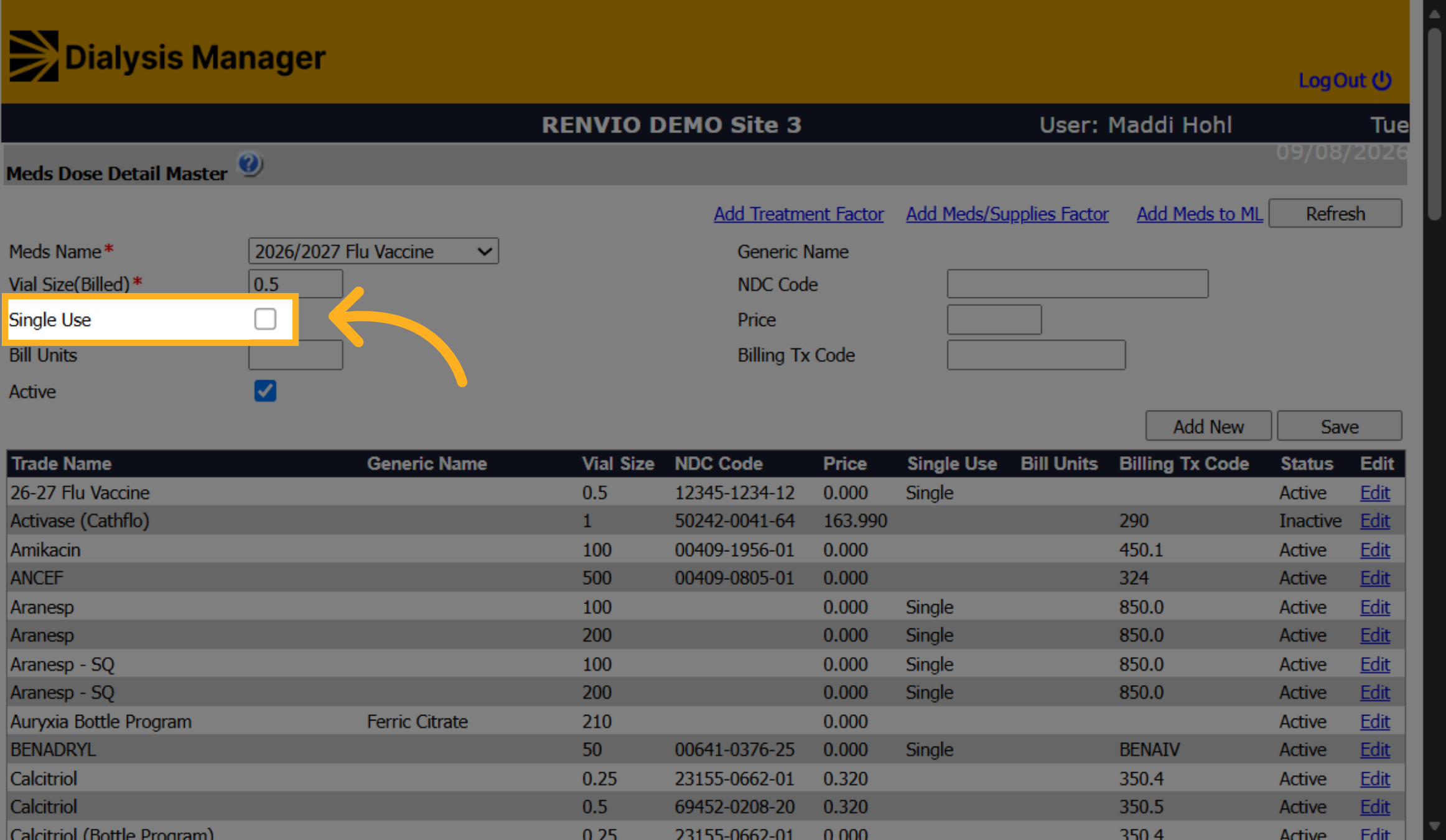
Task: Click the scrollbar down arrow
Action: click(1435, 826)
